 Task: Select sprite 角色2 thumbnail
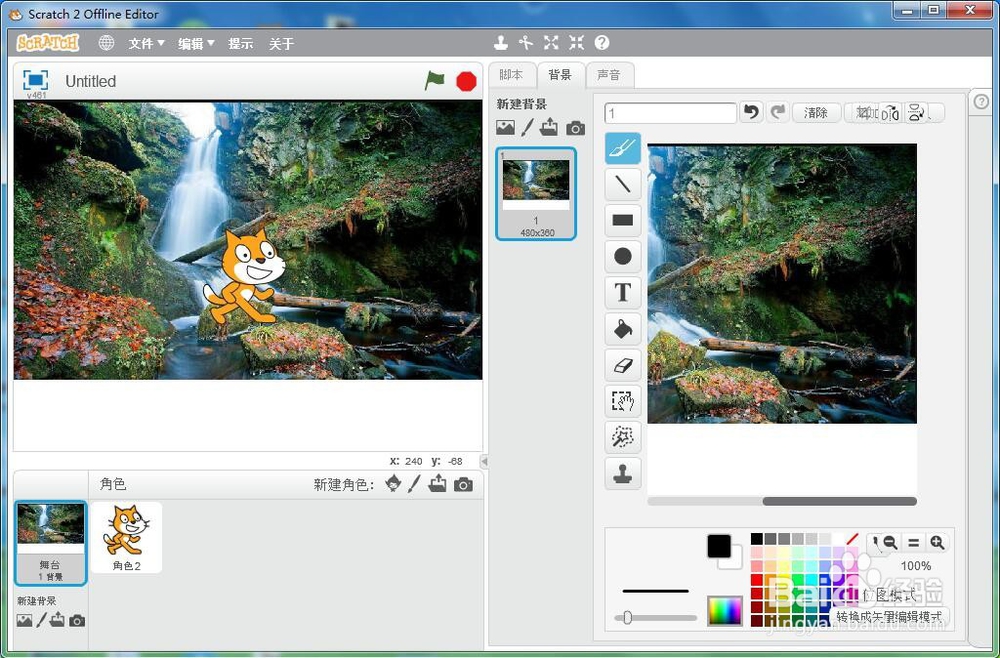point(126,537)
